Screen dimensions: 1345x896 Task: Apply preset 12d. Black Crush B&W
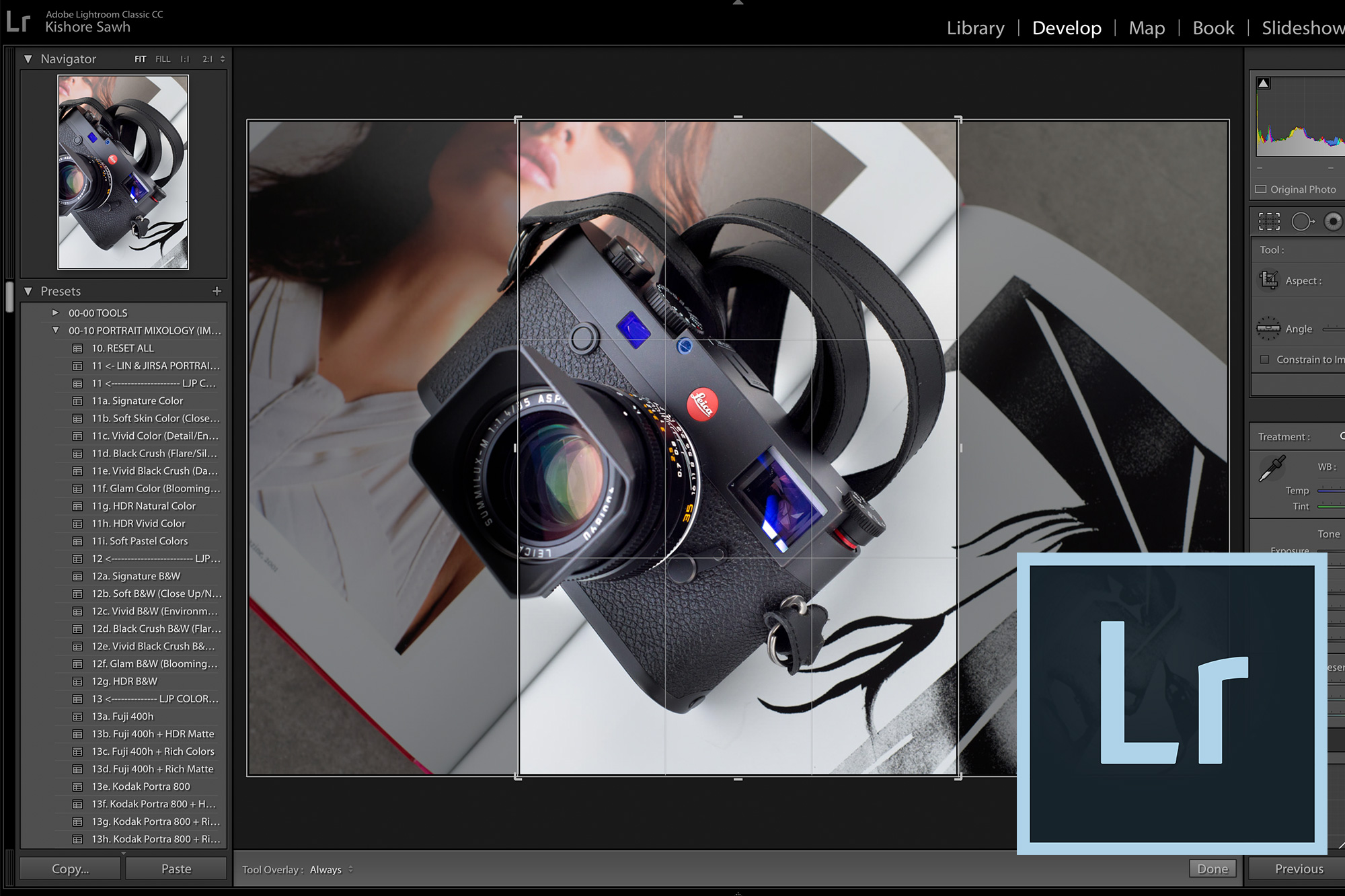click(x=156, y=628)
